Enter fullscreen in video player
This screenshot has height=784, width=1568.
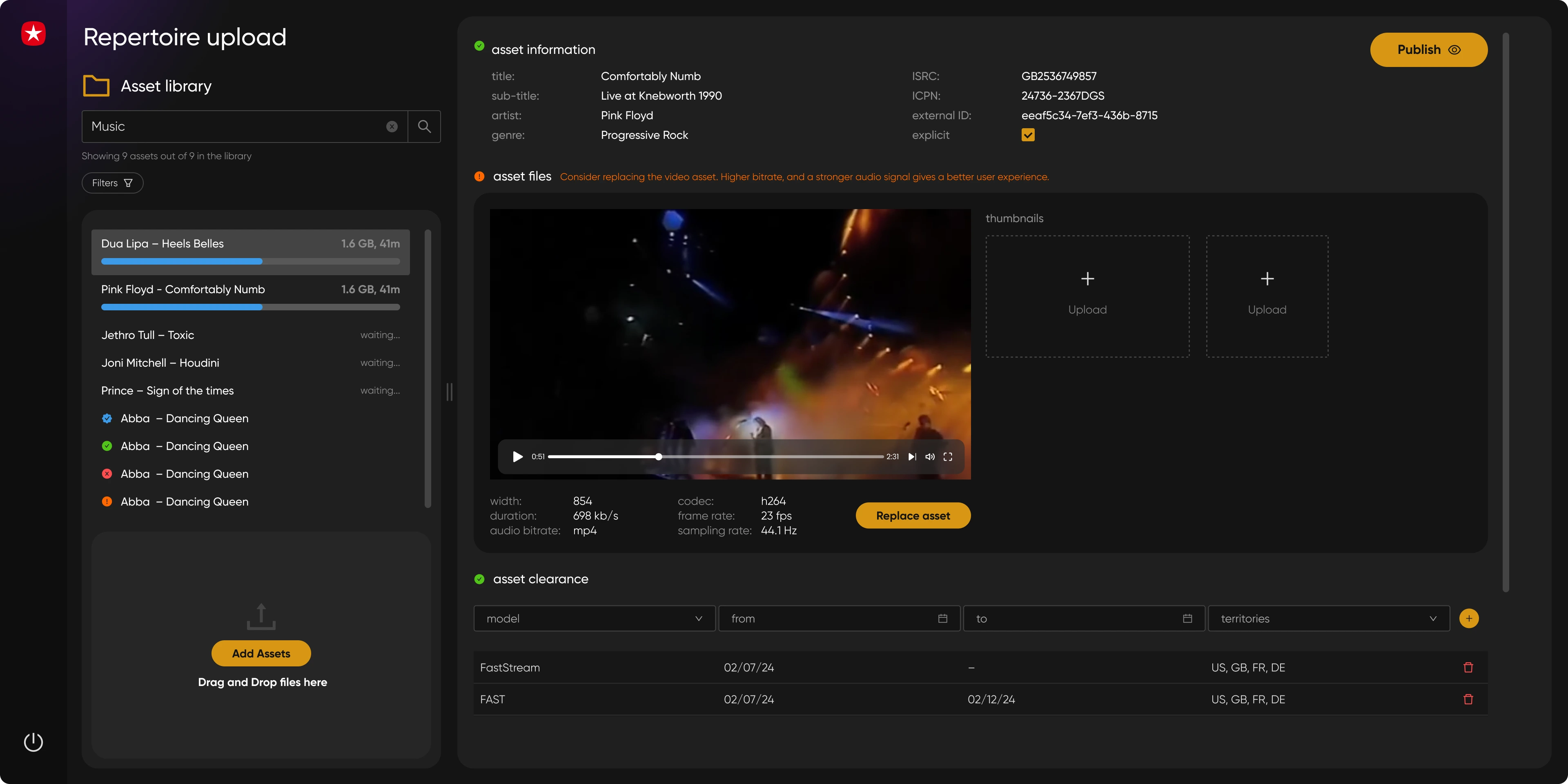point(948,457)
